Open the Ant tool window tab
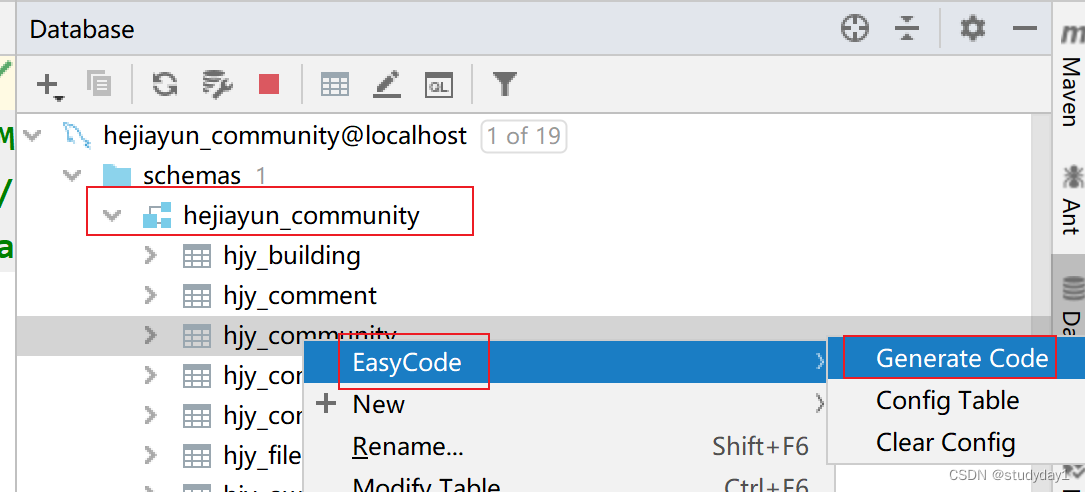The image size is (1085, 492). [x=1072, y=201]
